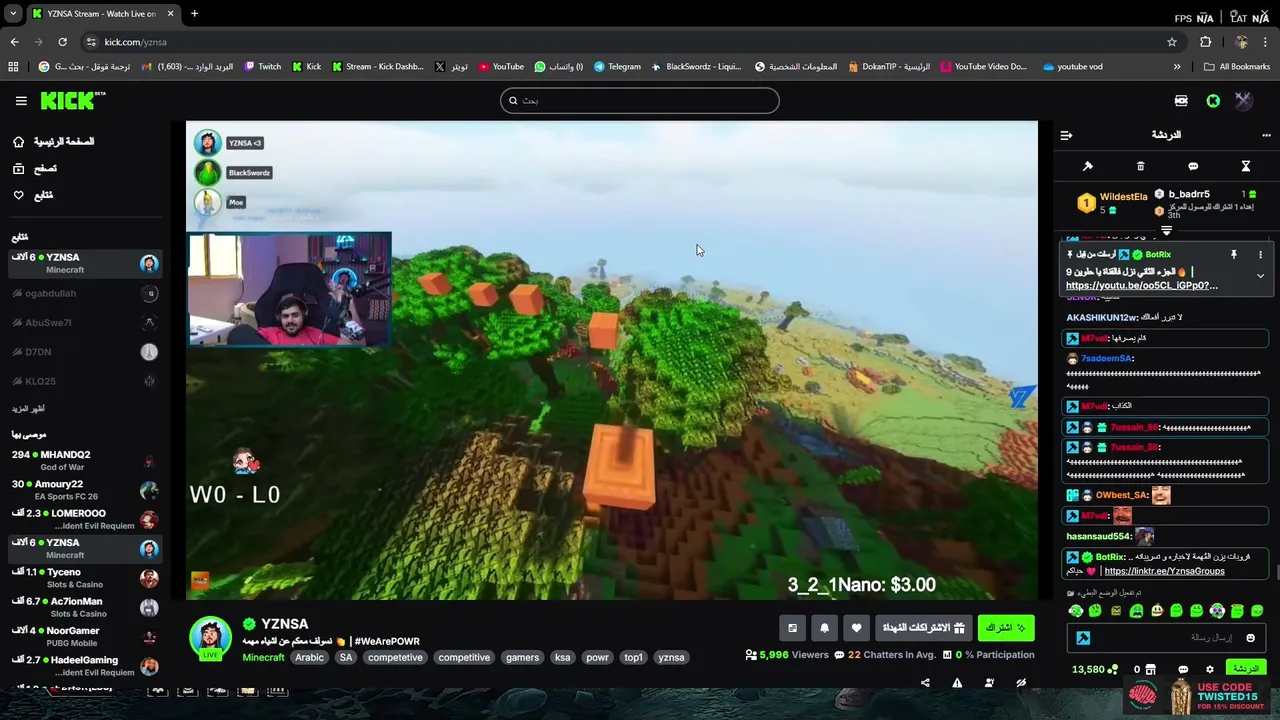Open the Kick hamburger sidebar menu
Image resolution: width=1280 pixels, height=720 pixels.
coord(21,100)
